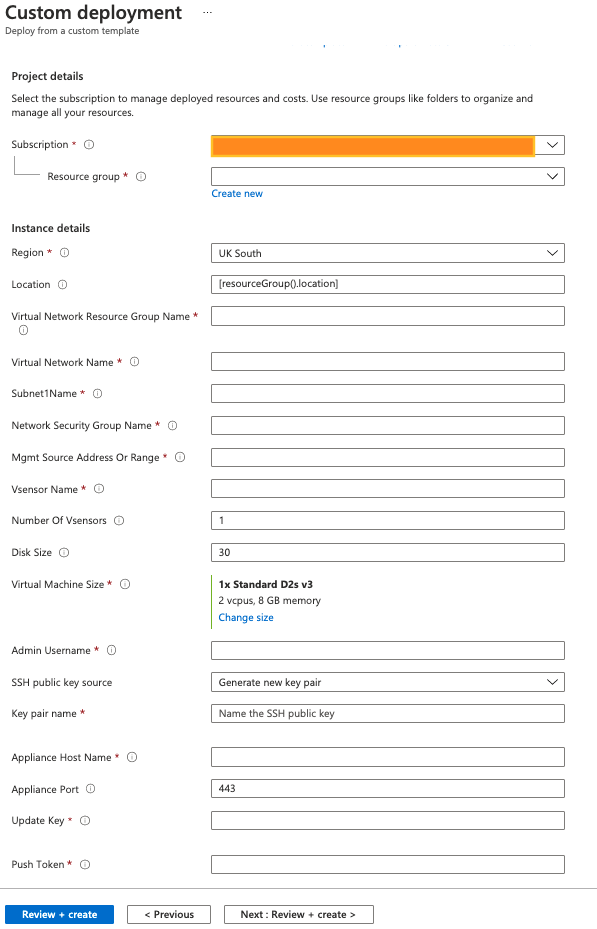Click info icon next to Vsensor Name
This screenshot has height=929, width=597.
pyautogui.click(x=99, y=489)
